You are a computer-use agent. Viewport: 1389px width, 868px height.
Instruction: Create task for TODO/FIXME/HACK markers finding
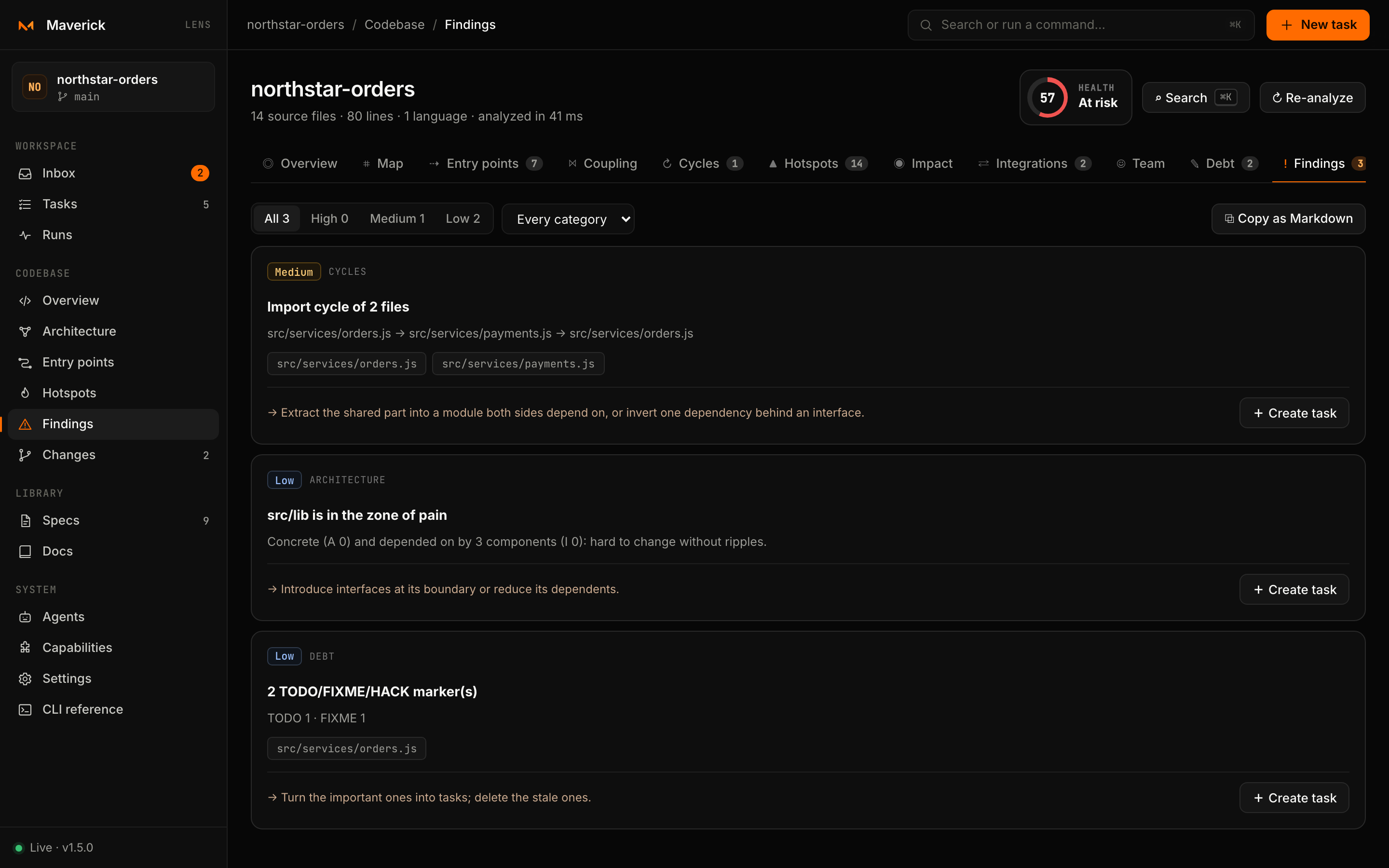(1294, 798)
